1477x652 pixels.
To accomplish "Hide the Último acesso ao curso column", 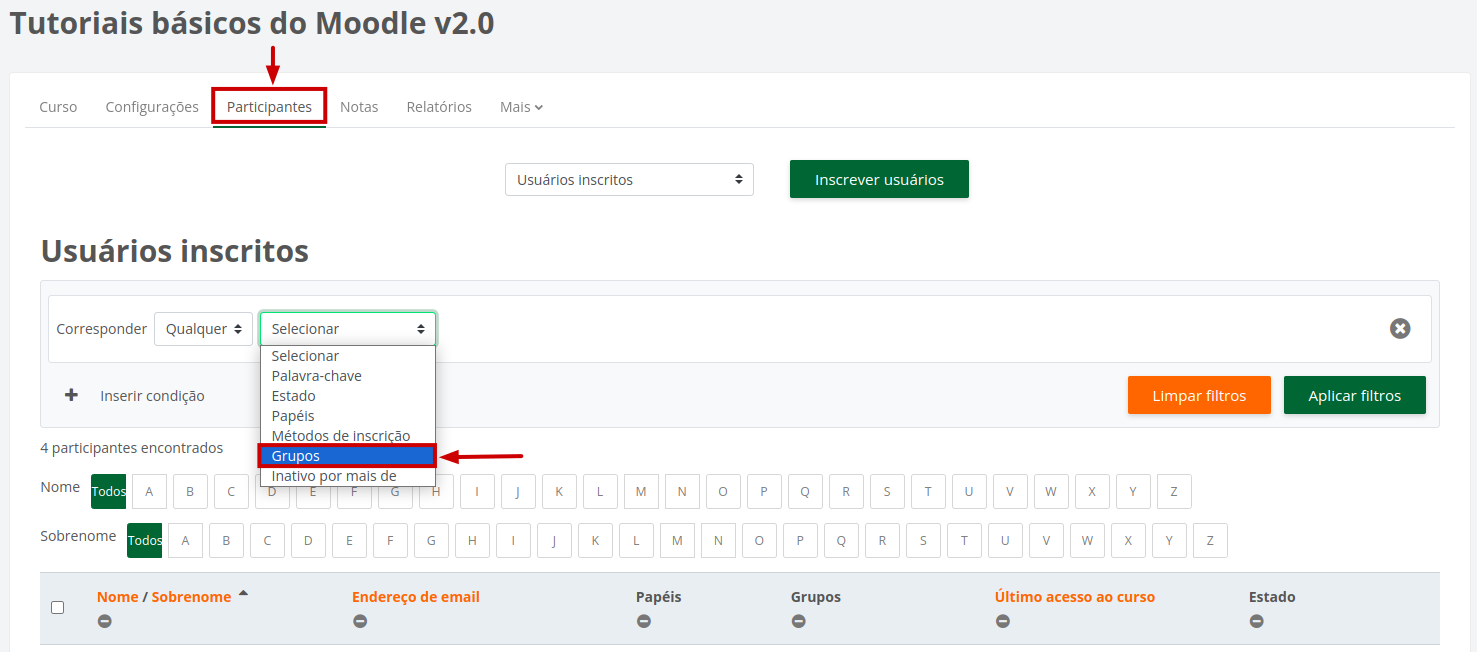I will coord(1003,621).
